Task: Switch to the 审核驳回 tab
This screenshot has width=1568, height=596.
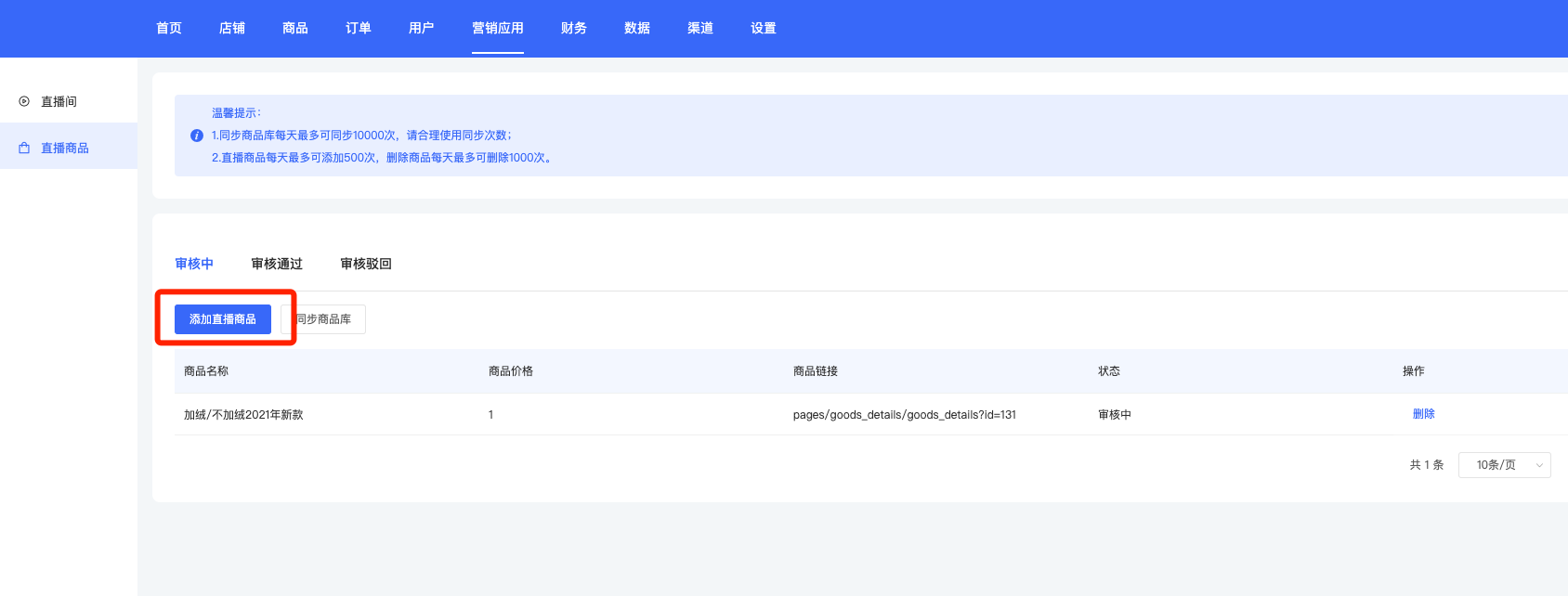Action: (366, 264)
